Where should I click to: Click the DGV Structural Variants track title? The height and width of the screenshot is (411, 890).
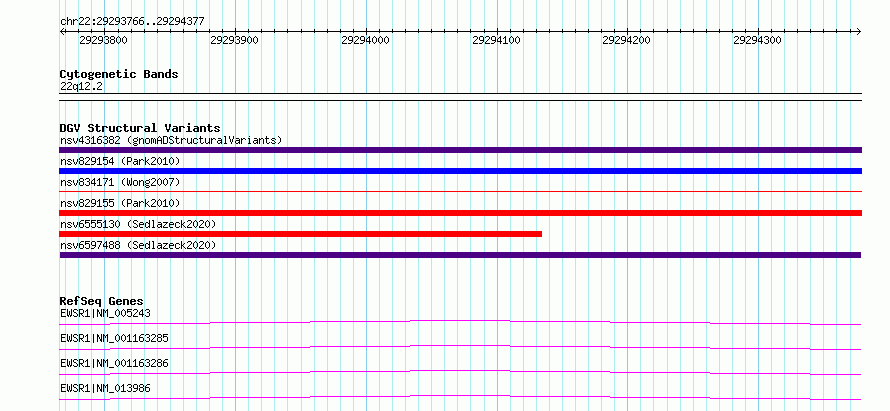pyautogui.click(x=140, y=128)
